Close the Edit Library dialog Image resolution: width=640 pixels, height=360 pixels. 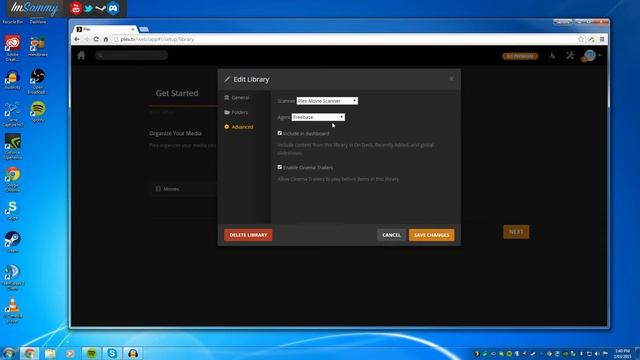tap(451, 78)
